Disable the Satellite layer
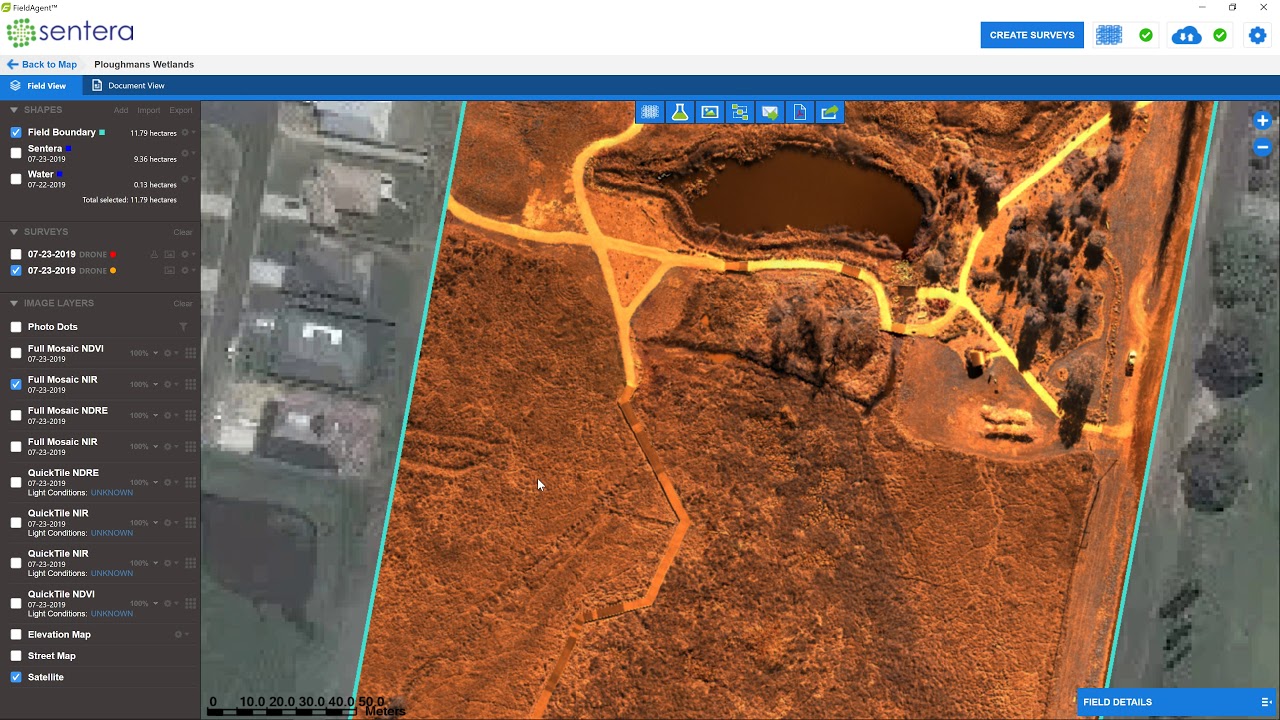This screenshot has width=1280, height=720. pyautogui.click(x=16, y=677)
